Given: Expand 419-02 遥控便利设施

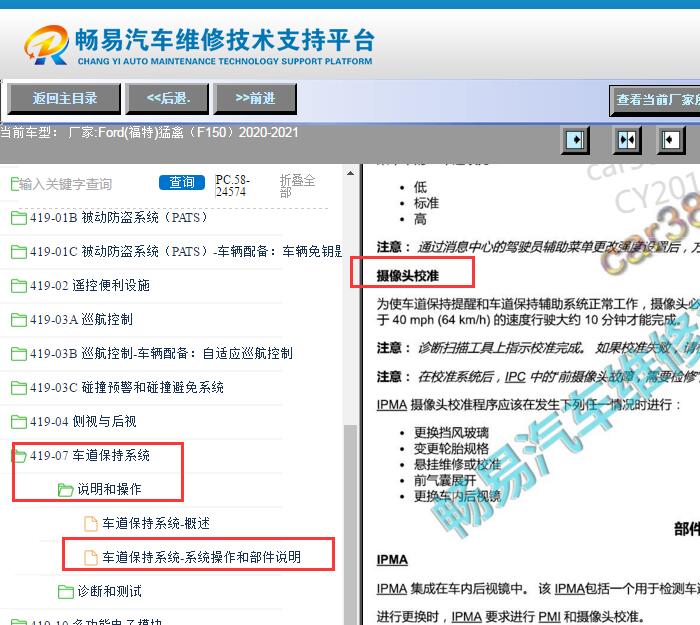Looking at the screenshot, I should point(90,285).
